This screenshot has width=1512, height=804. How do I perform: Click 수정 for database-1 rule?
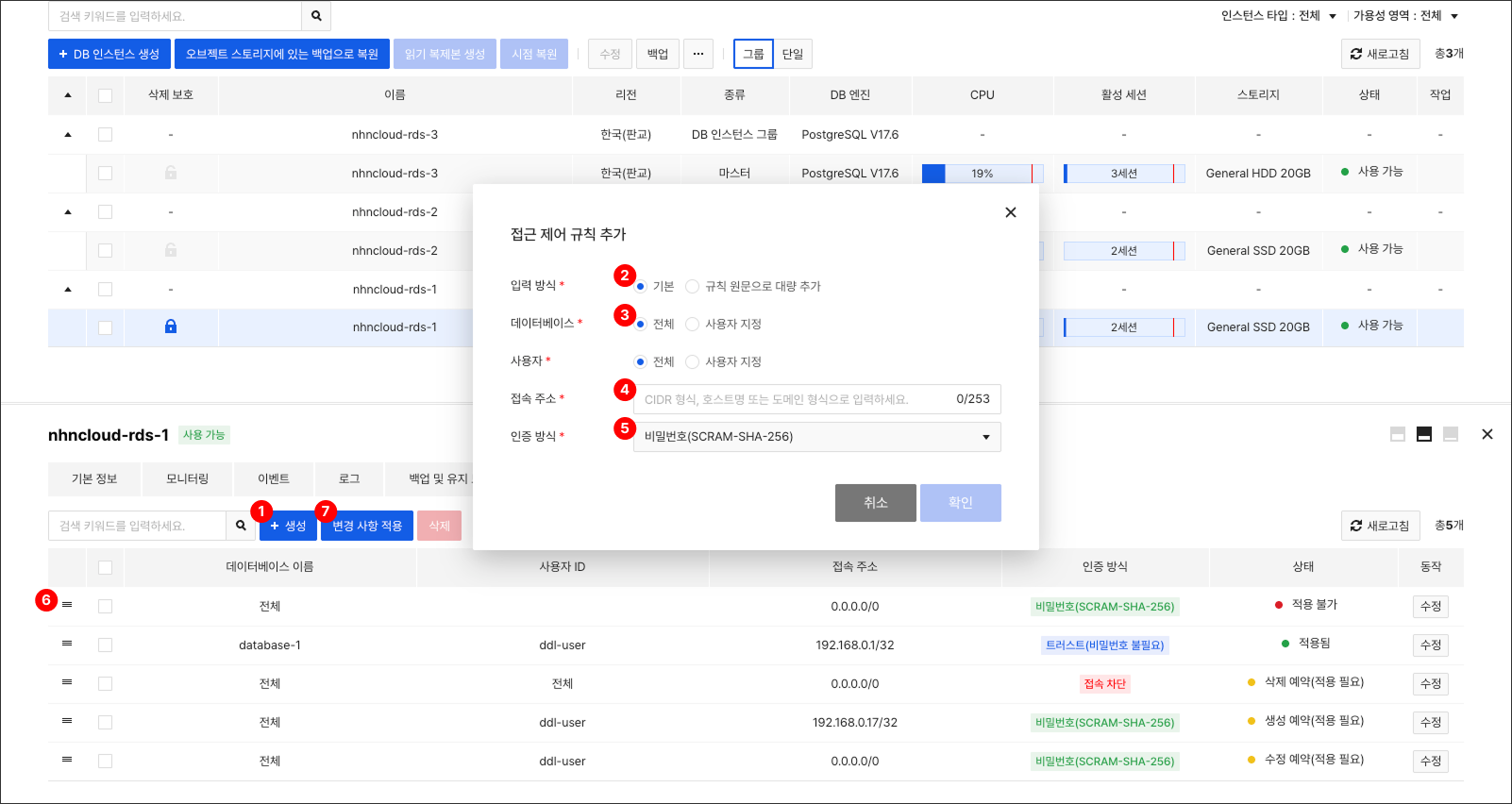[1431, 645]
